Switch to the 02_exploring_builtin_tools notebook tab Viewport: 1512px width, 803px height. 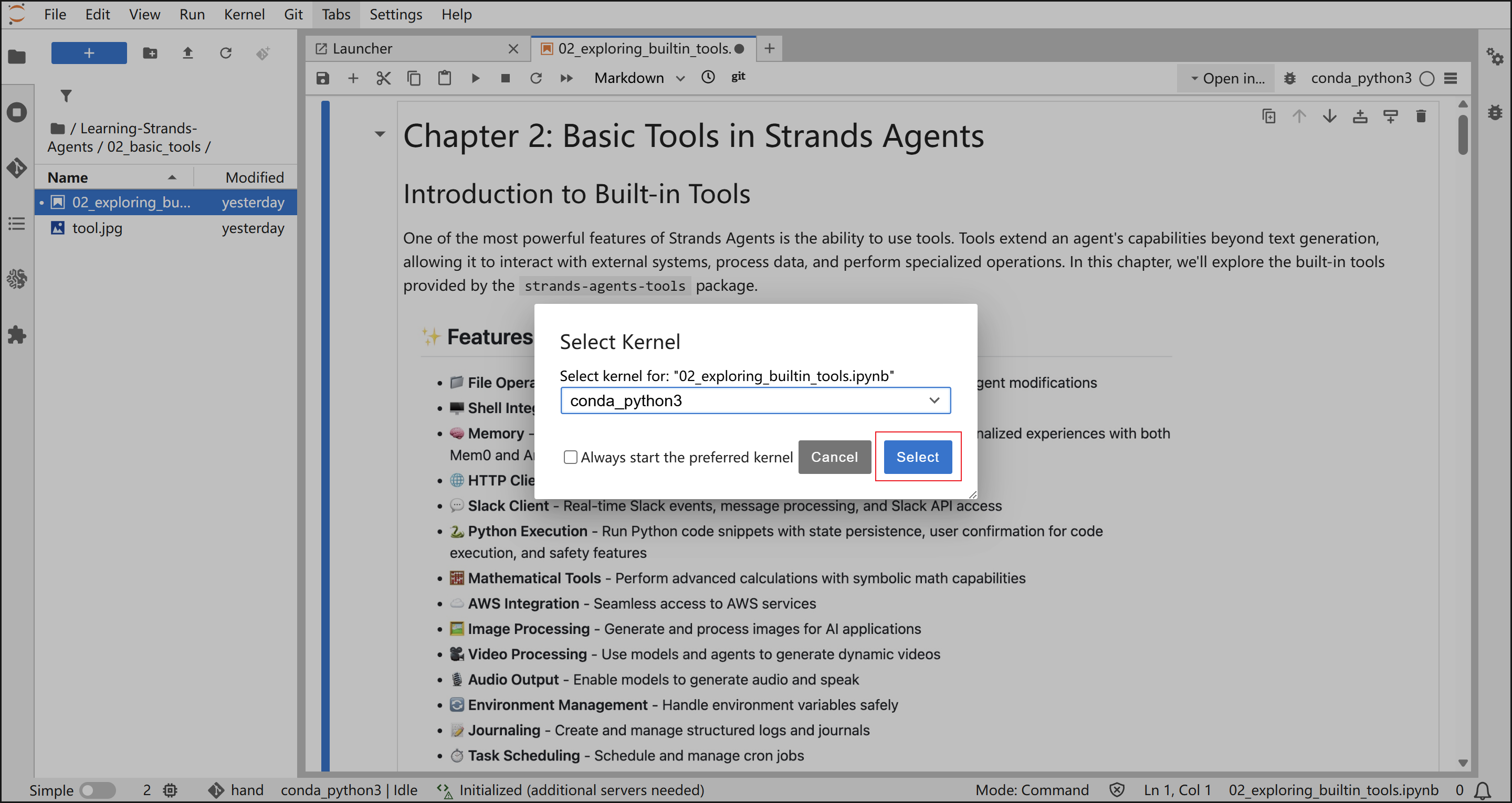click(644, 49)
